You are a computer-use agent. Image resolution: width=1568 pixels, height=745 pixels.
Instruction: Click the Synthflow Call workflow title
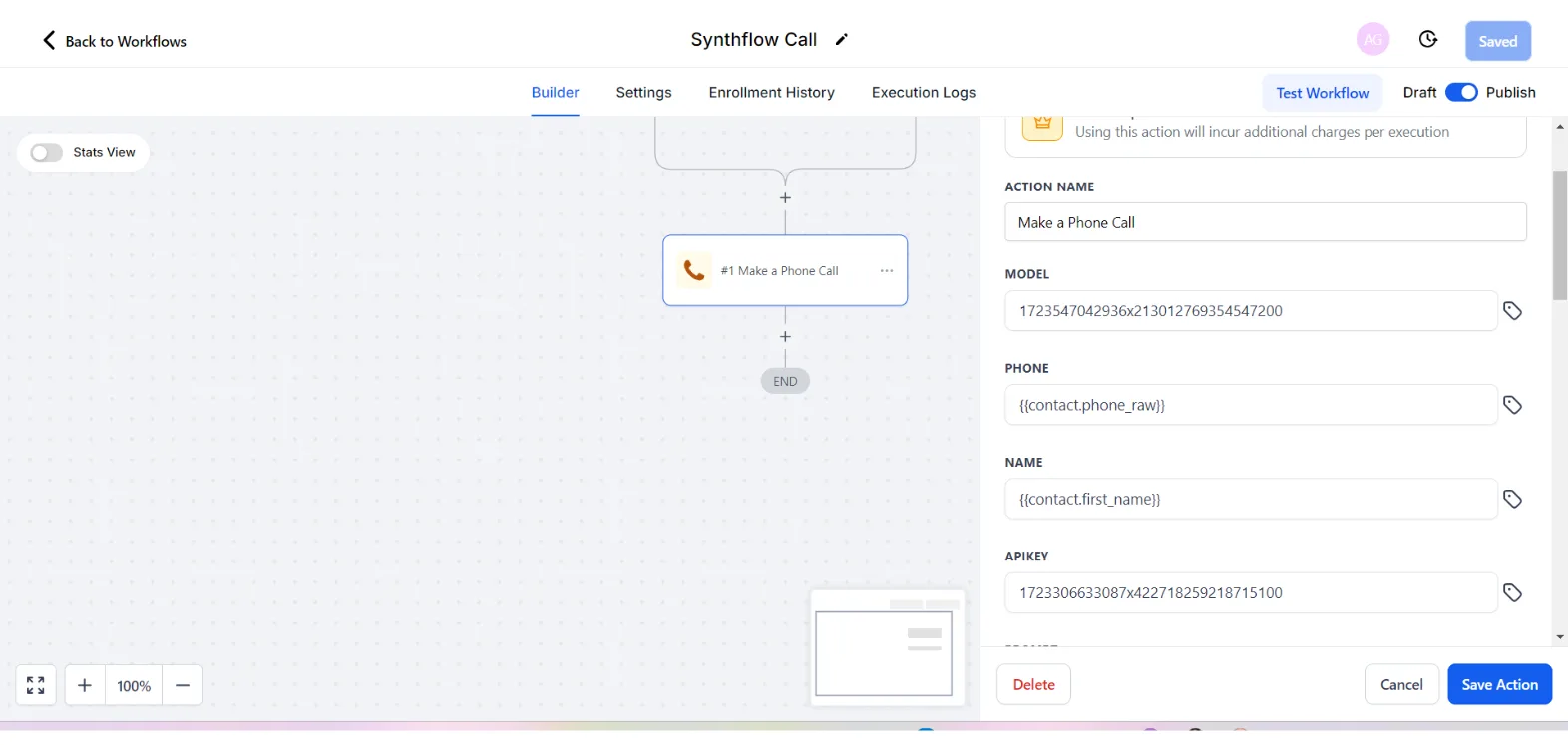pos(753,40)
